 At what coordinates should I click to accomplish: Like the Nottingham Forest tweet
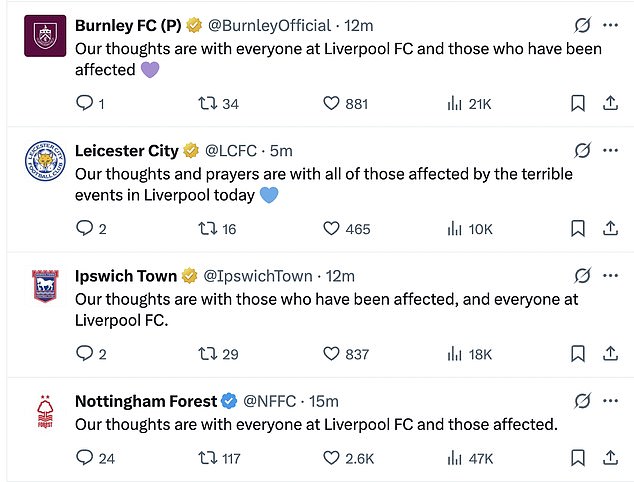click(332, 458)
